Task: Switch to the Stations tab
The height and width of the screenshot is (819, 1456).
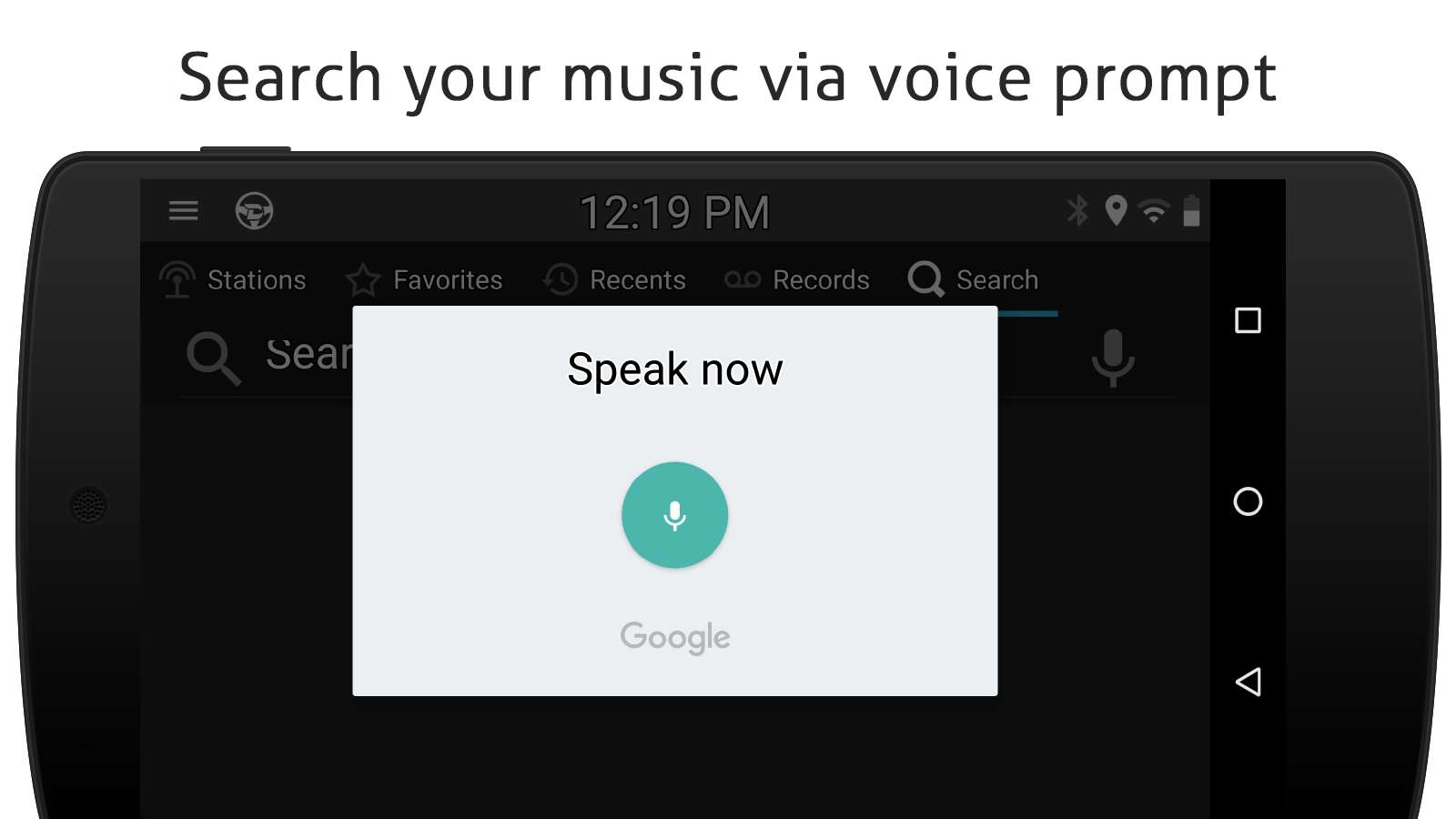Action: coord(233,279)
